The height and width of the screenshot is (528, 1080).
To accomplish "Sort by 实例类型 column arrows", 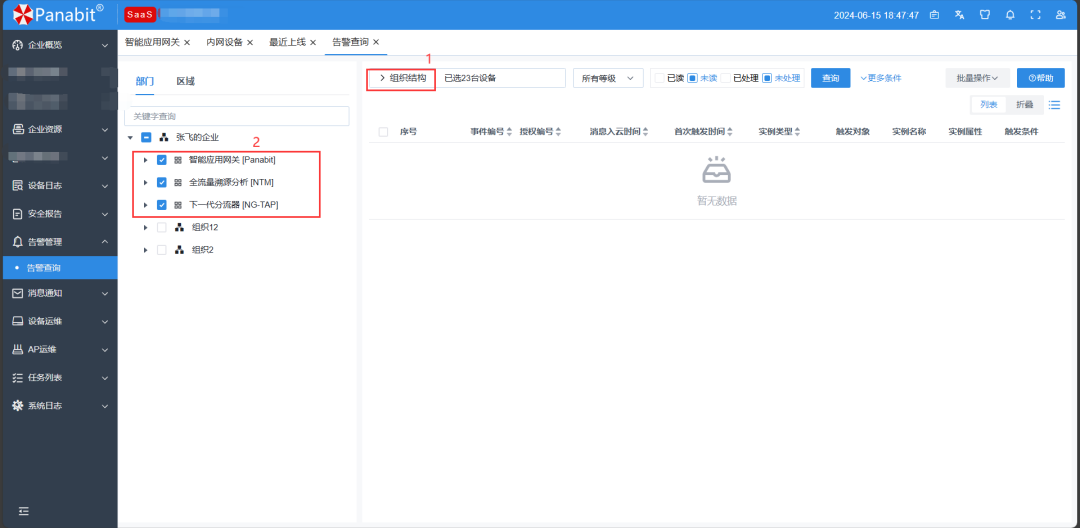I will click(x=798, y=131).
